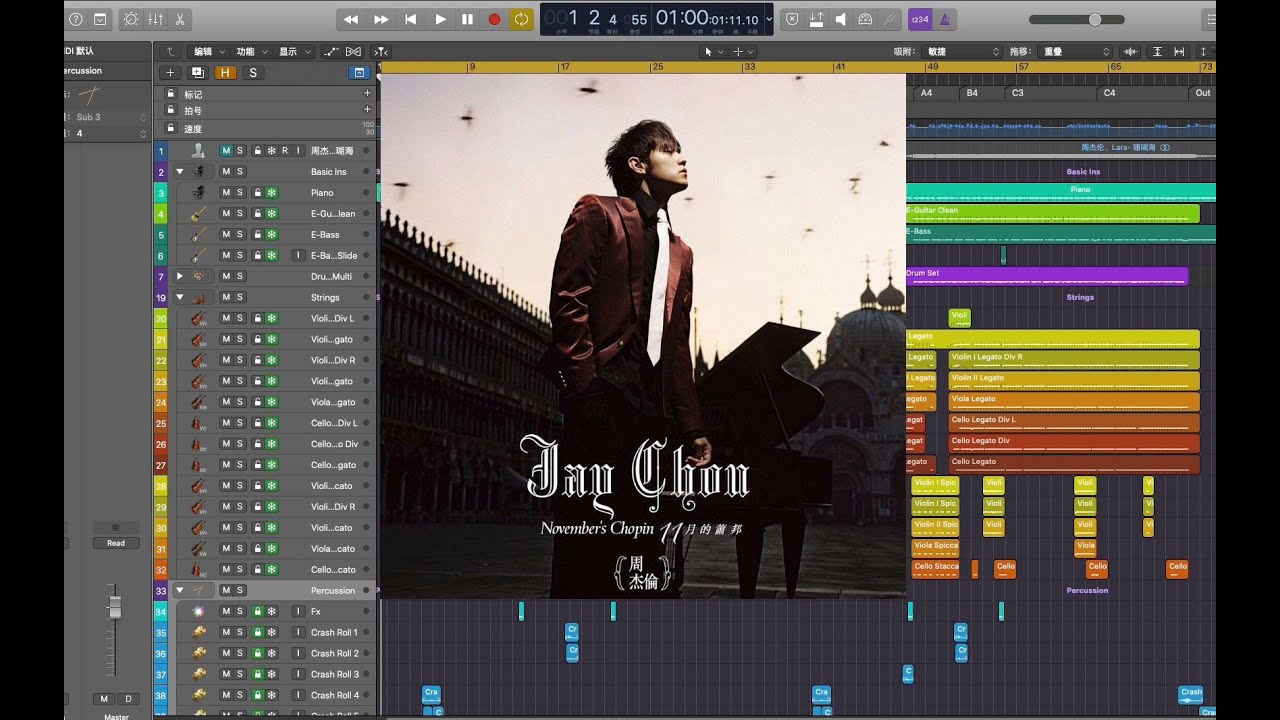Add a new track with plus button
1280x720 pixels.
coord(170,72)
